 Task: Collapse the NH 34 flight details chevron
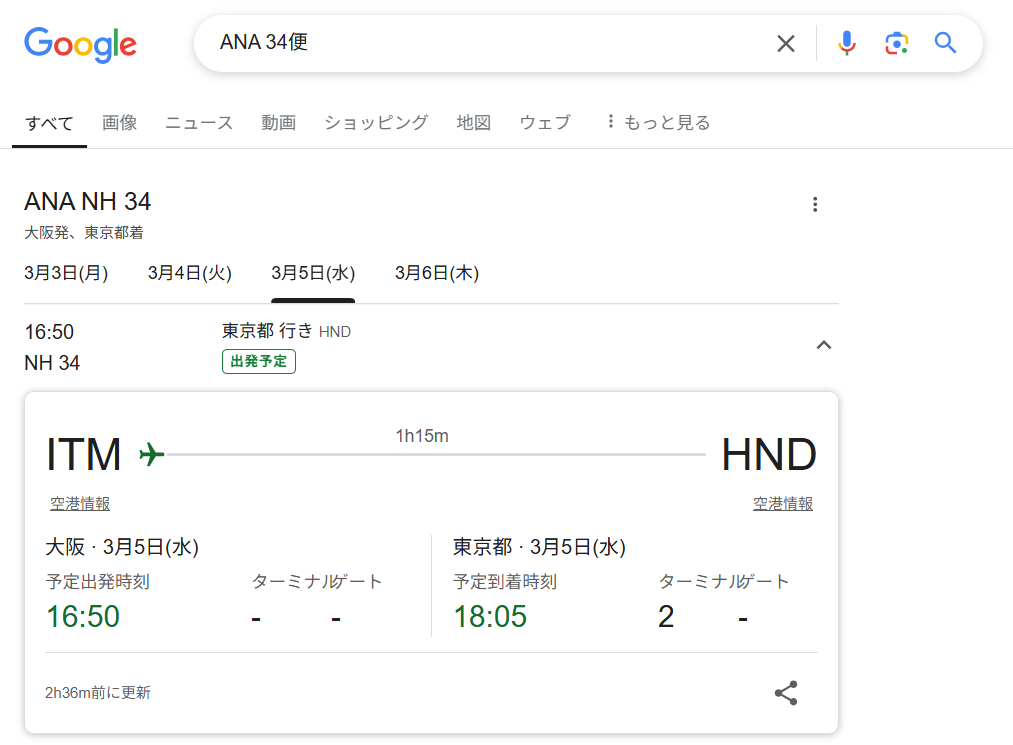tap(824, 345)
